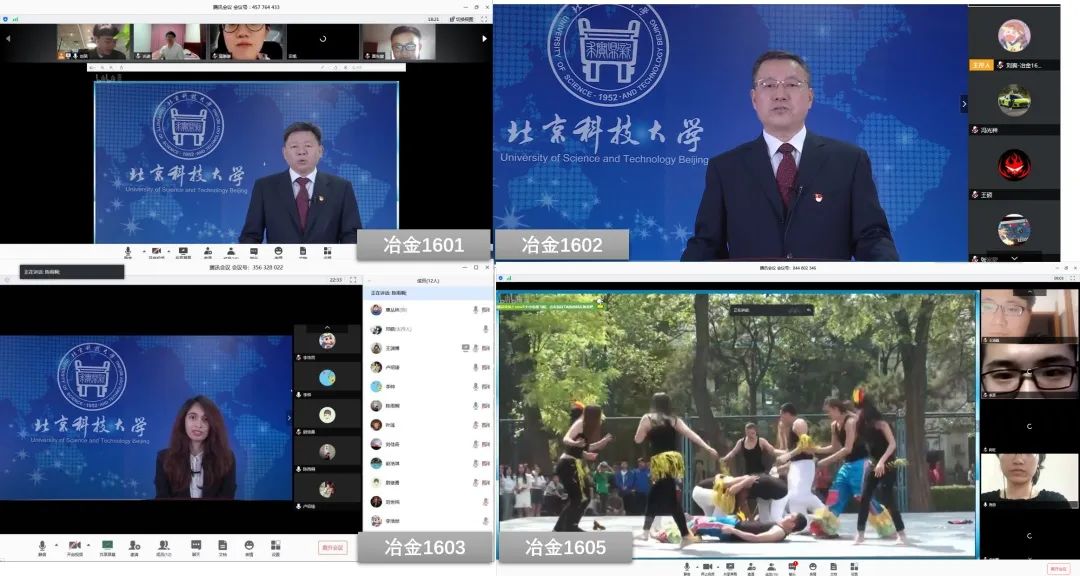Open members list icon in 冶金1603 toolbar
This screenshot has height=576, width=1080.
point(162,546)
